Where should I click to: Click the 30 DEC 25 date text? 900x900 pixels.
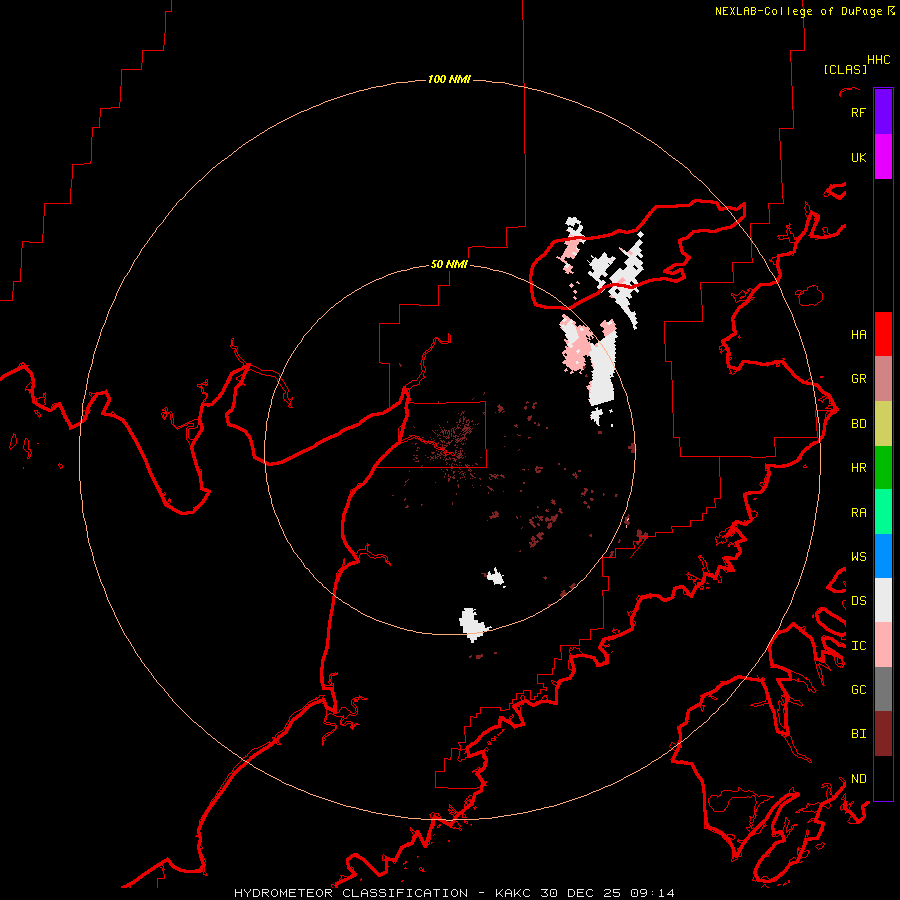coord(581,893)
